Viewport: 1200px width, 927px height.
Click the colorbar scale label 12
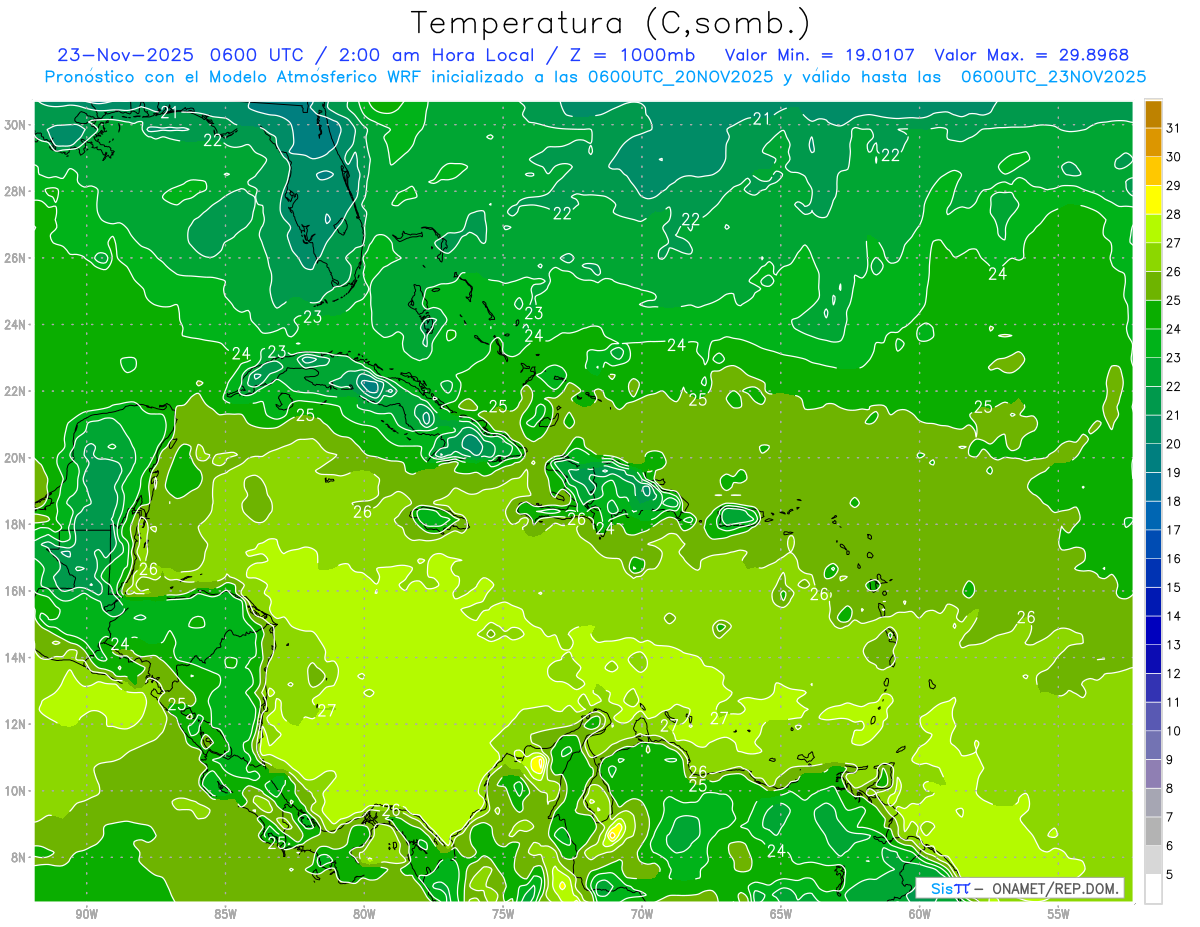click(x=1173, y=673)
